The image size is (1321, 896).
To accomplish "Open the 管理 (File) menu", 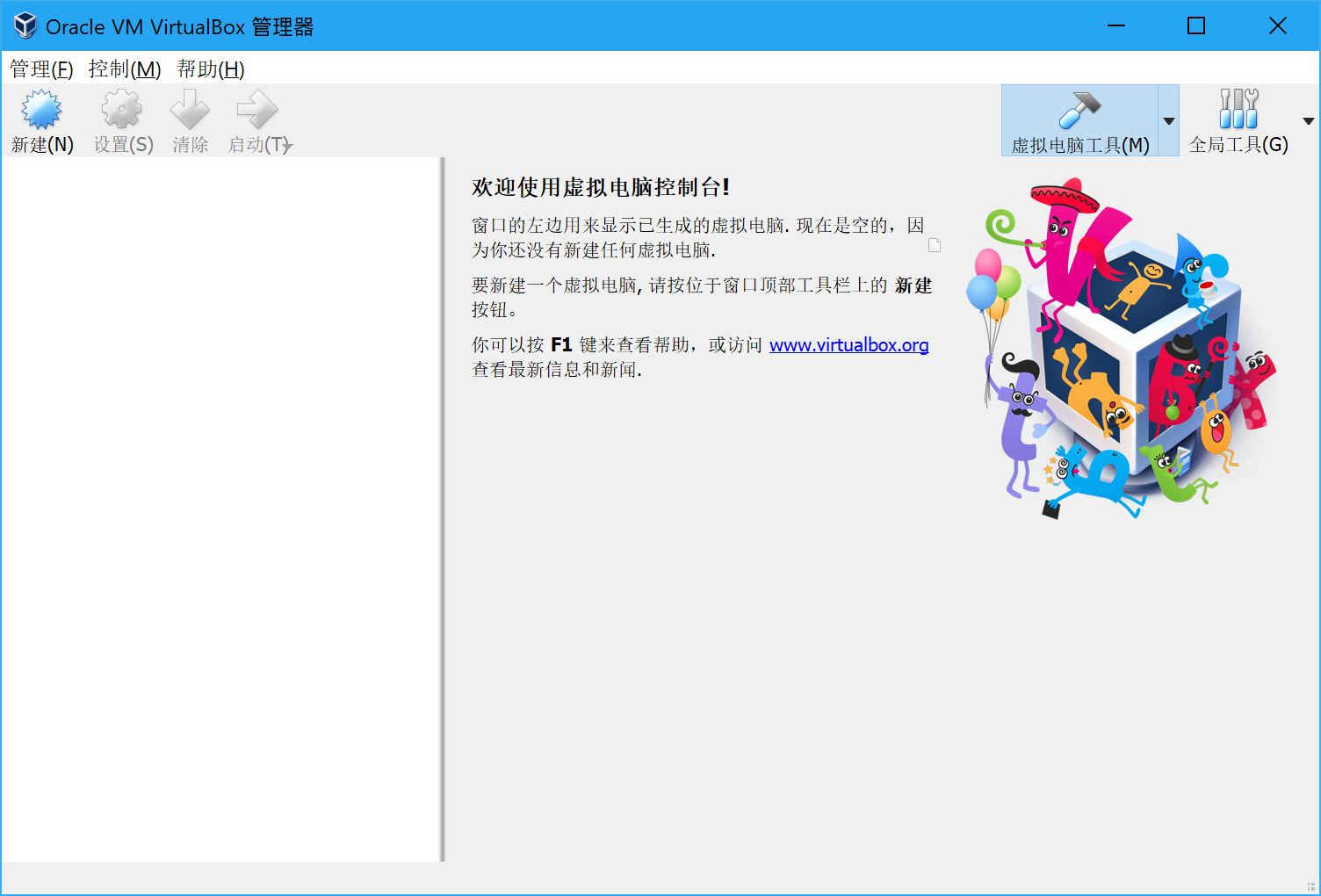I will coord(41,69).
